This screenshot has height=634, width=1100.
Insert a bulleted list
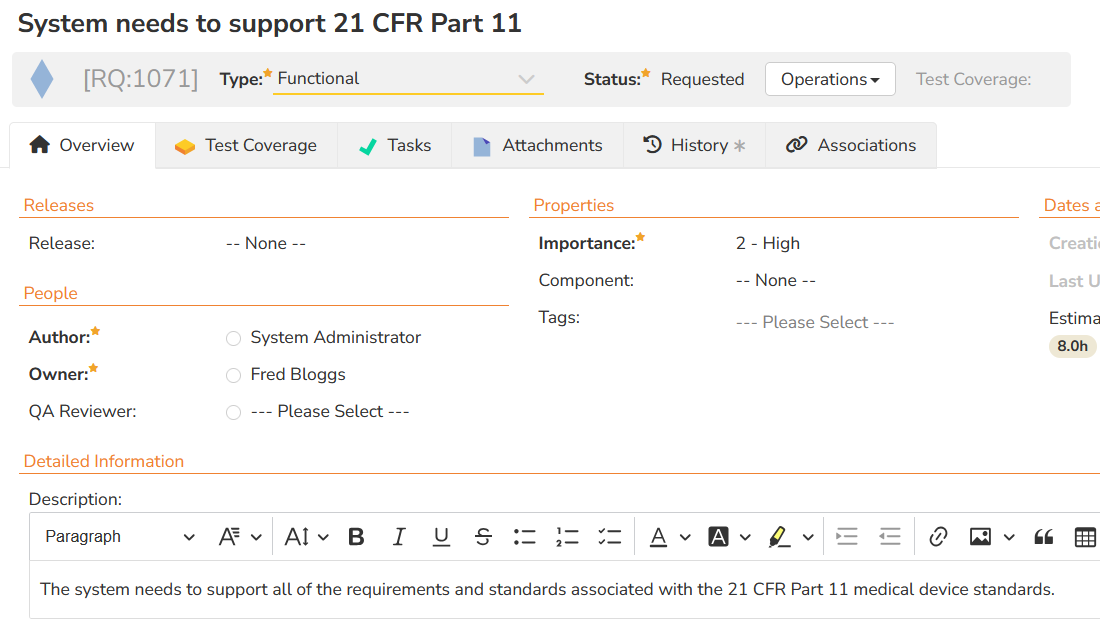point(525,537)
